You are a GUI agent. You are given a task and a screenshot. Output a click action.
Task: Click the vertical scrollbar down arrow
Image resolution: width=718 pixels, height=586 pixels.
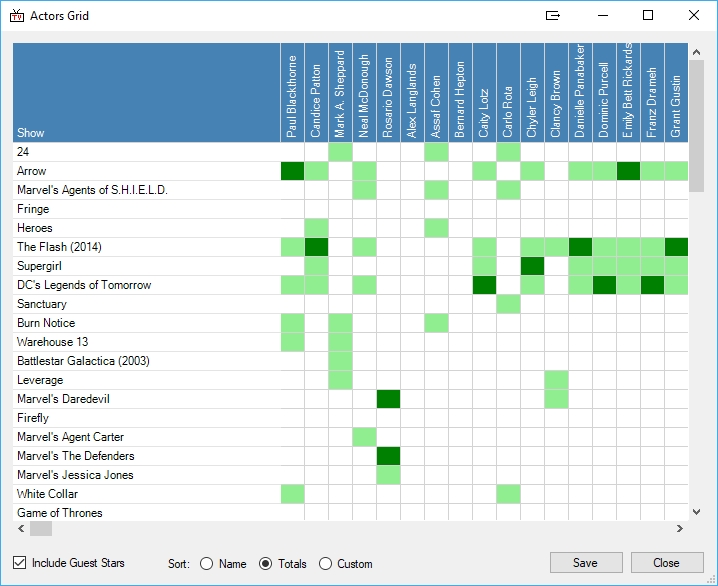click(696, 511)
